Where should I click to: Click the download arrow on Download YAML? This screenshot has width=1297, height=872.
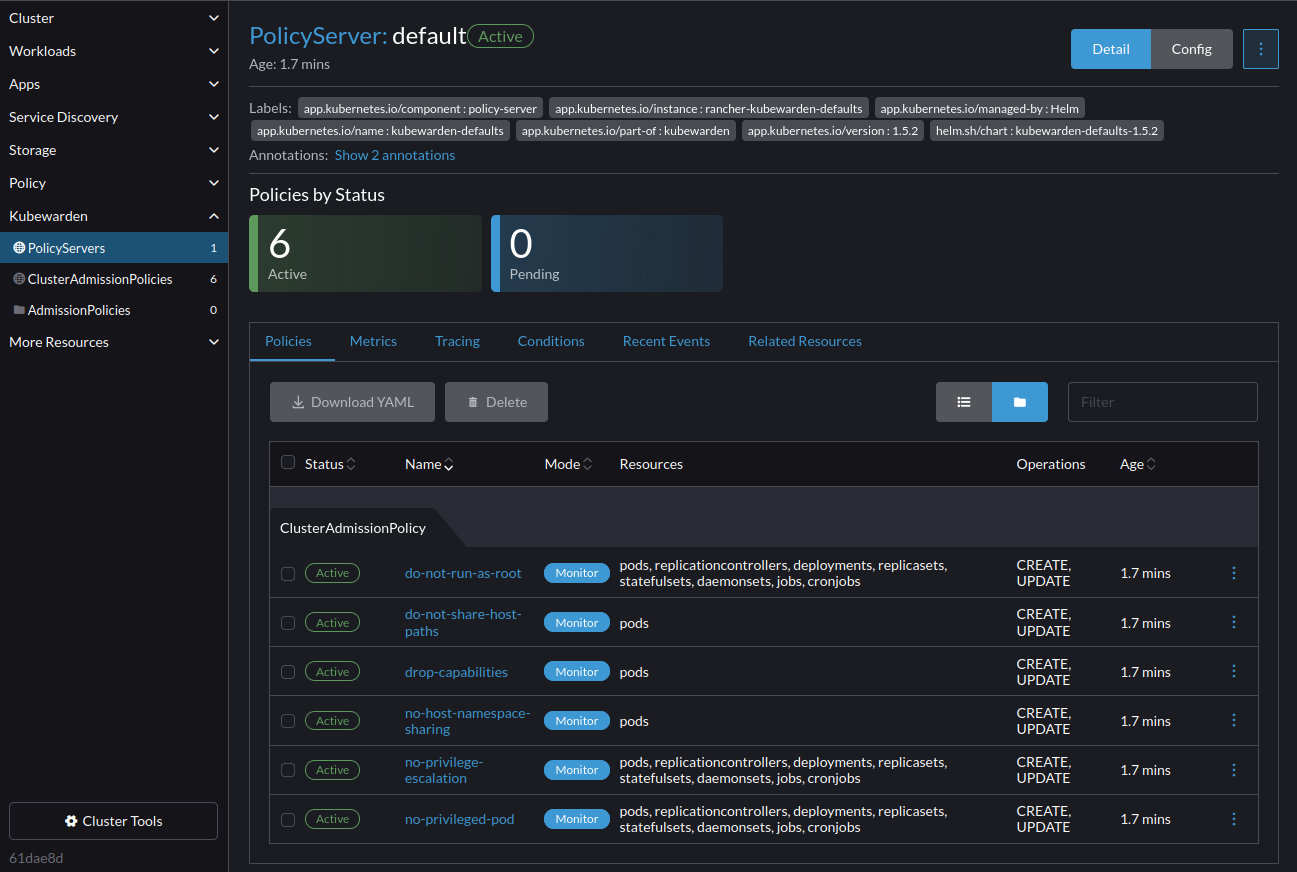(297, 401)
